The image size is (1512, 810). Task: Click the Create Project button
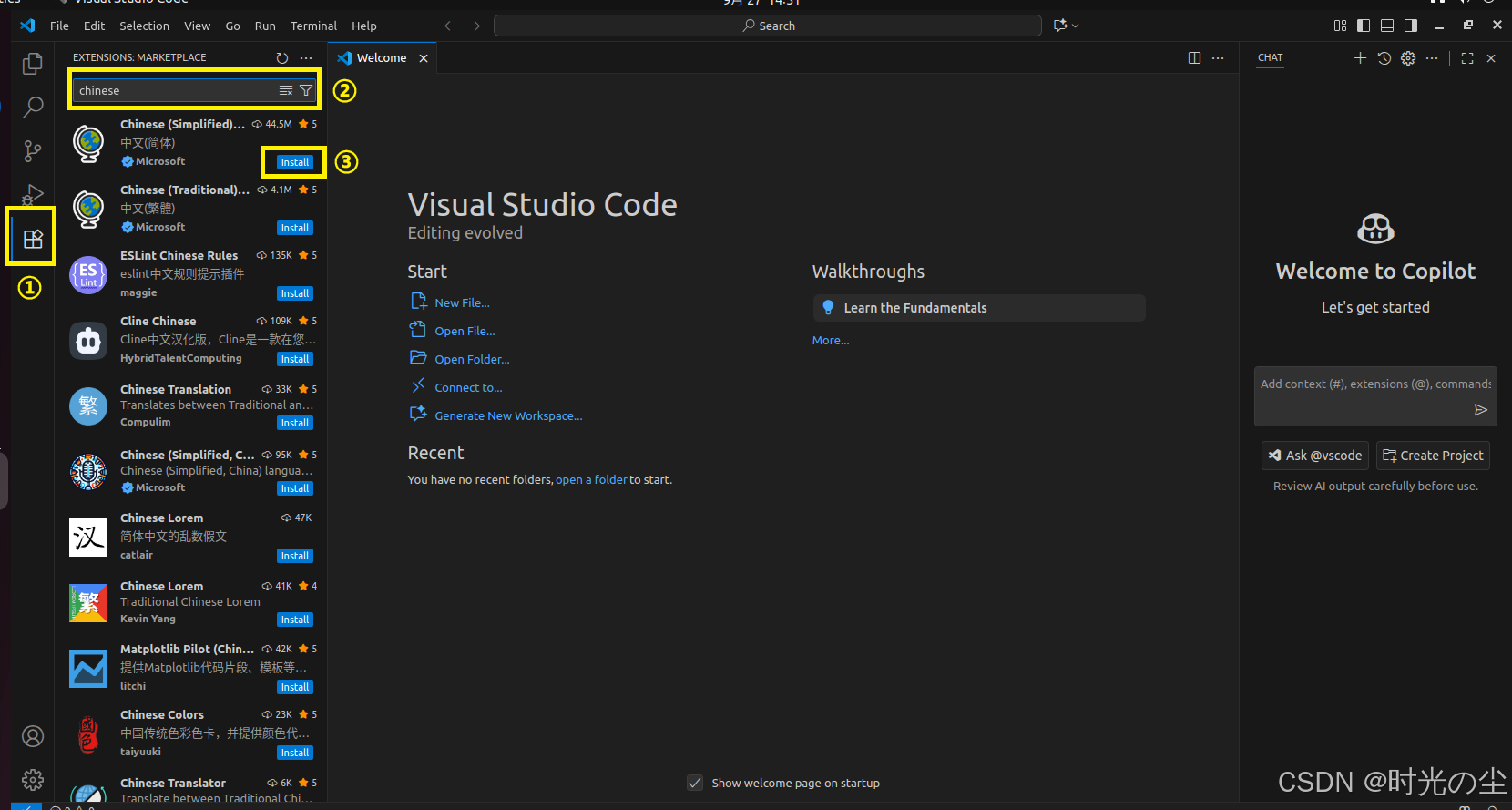pos(1432,456)
